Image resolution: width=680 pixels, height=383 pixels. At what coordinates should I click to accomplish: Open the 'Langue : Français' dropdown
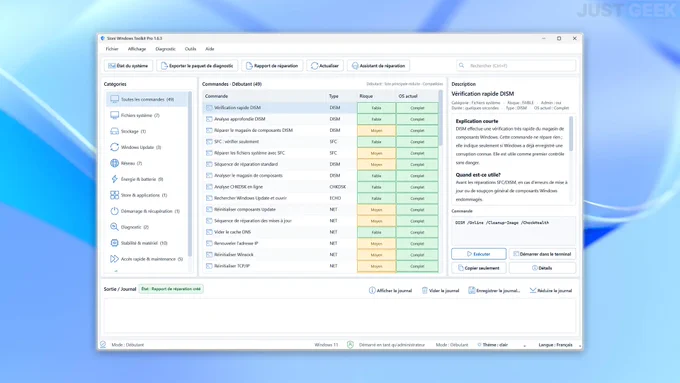coord(558,345)
